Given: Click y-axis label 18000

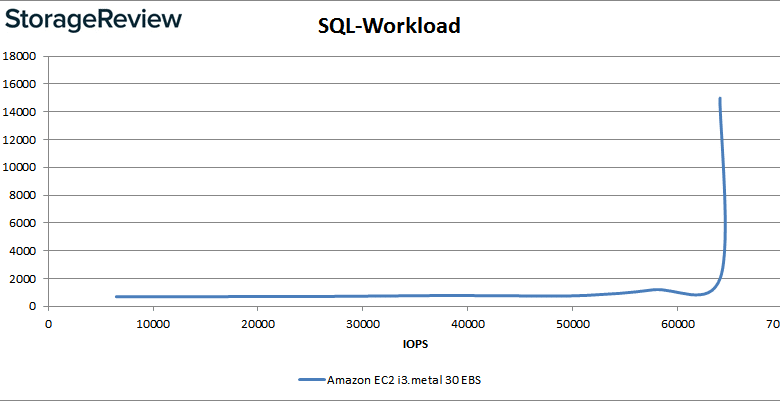Looking at the screenshot, I should click(19, 56).
